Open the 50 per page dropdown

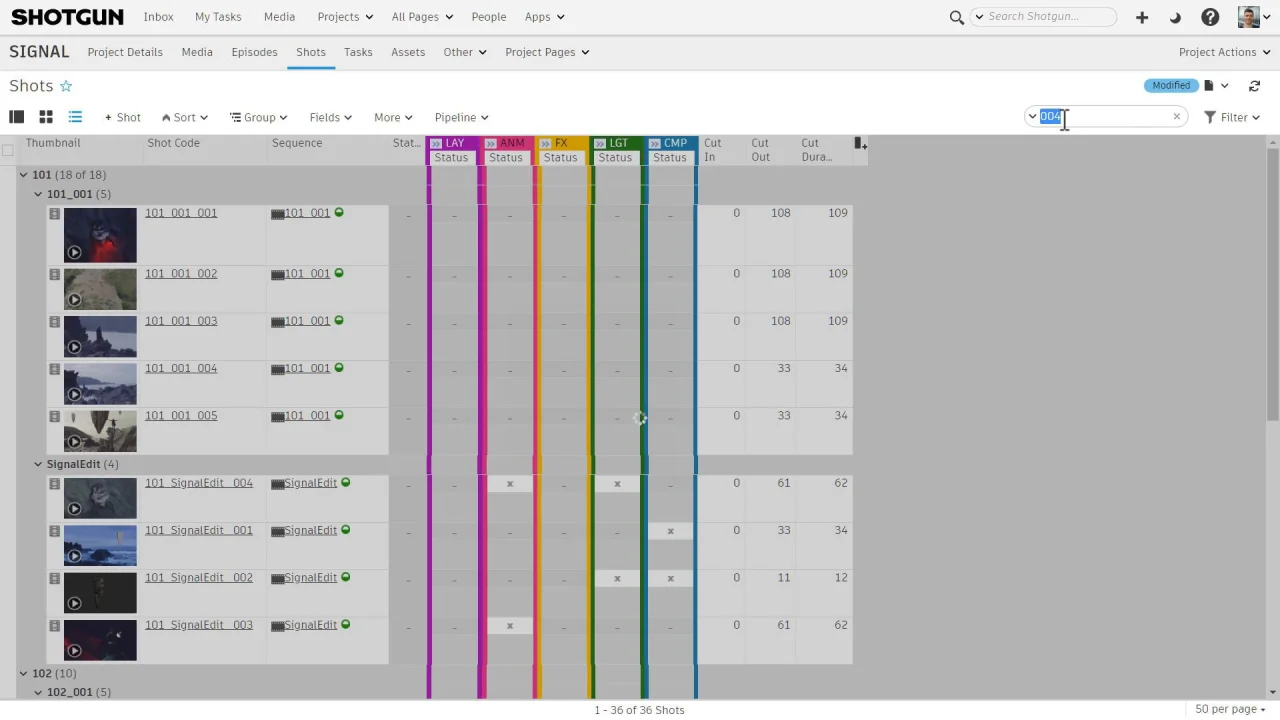pyautogui.click(x=1231, y=709)
